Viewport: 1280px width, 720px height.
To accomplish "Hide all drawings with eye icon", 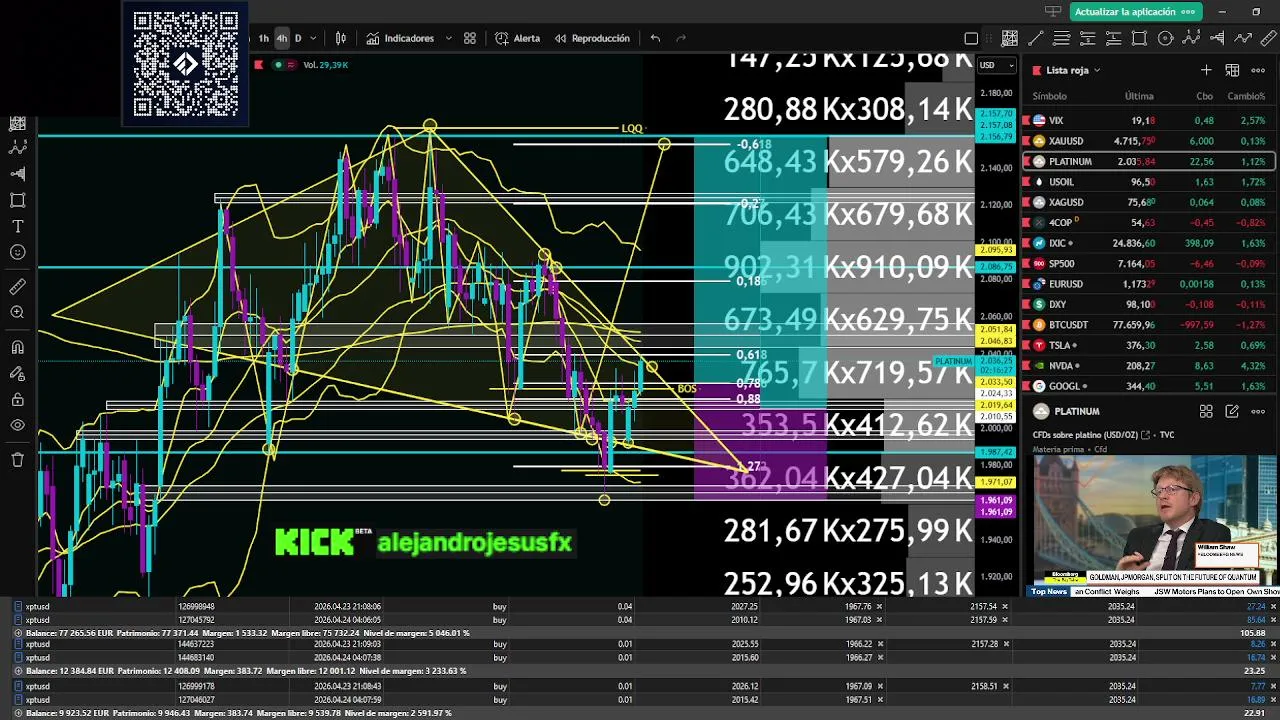I will pos(17,426).
